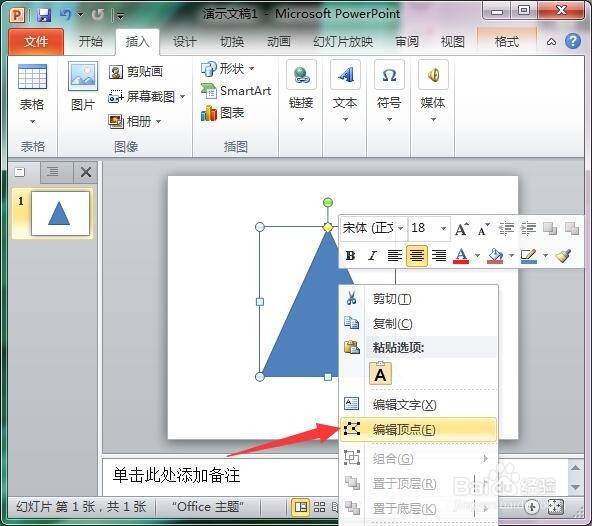Screen dimensions: 592x526
Task: Switch to the 幻灯片放映 ribbon tab
Action: [x=343, y=41]
